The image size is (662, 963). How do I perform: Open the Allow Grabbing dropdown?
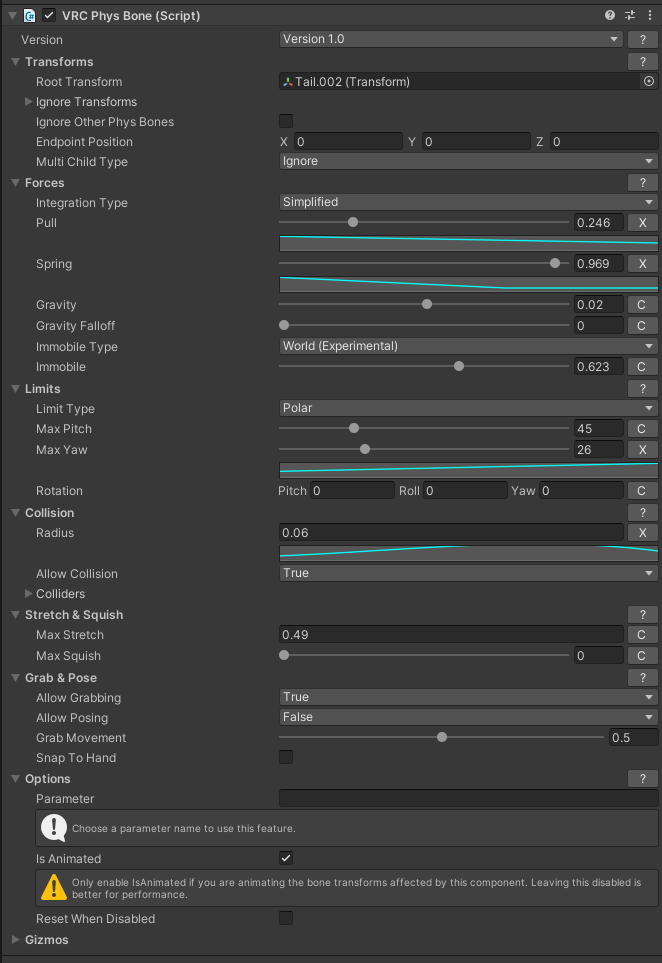(x=468, y=697)
